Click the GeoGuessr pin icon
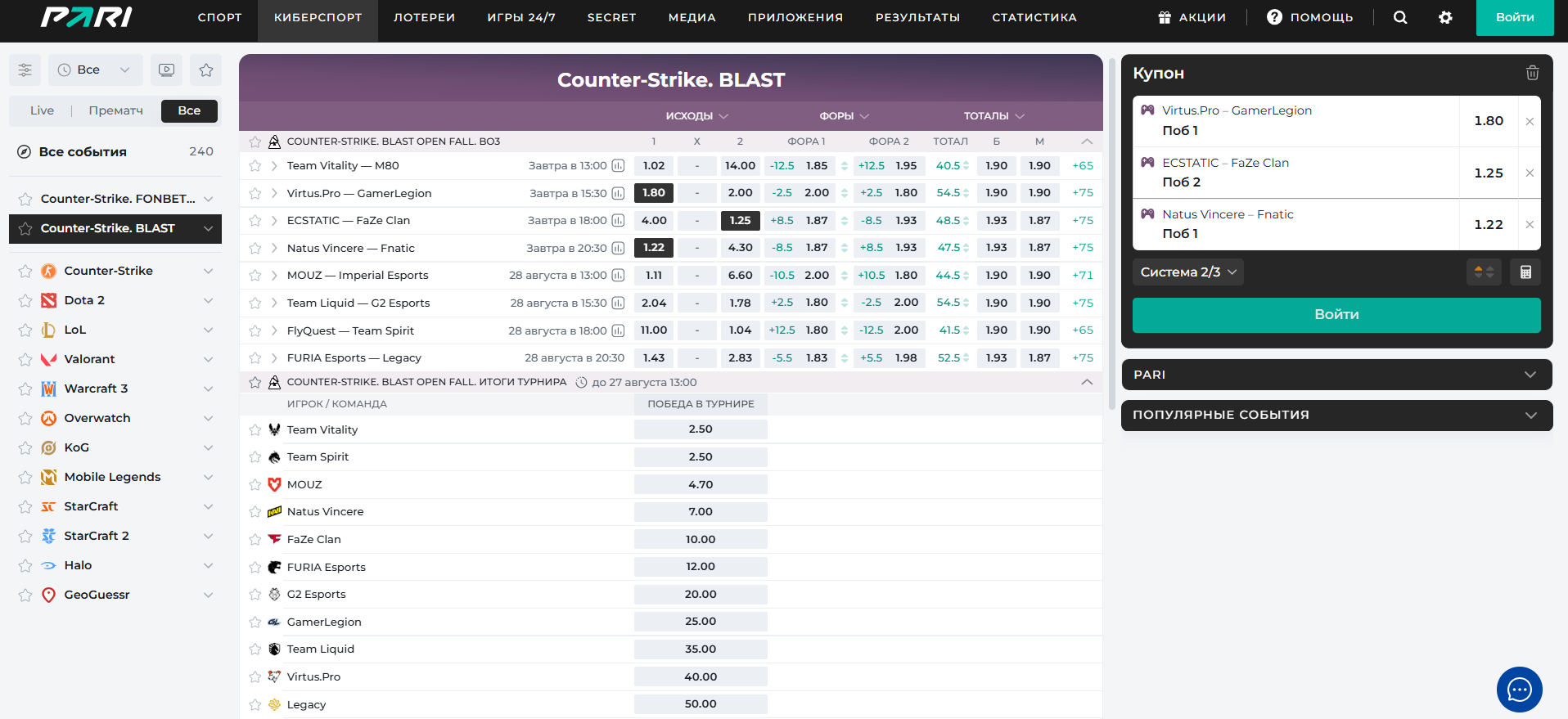Screen dimensions: 1568x719 click(49, 595)
